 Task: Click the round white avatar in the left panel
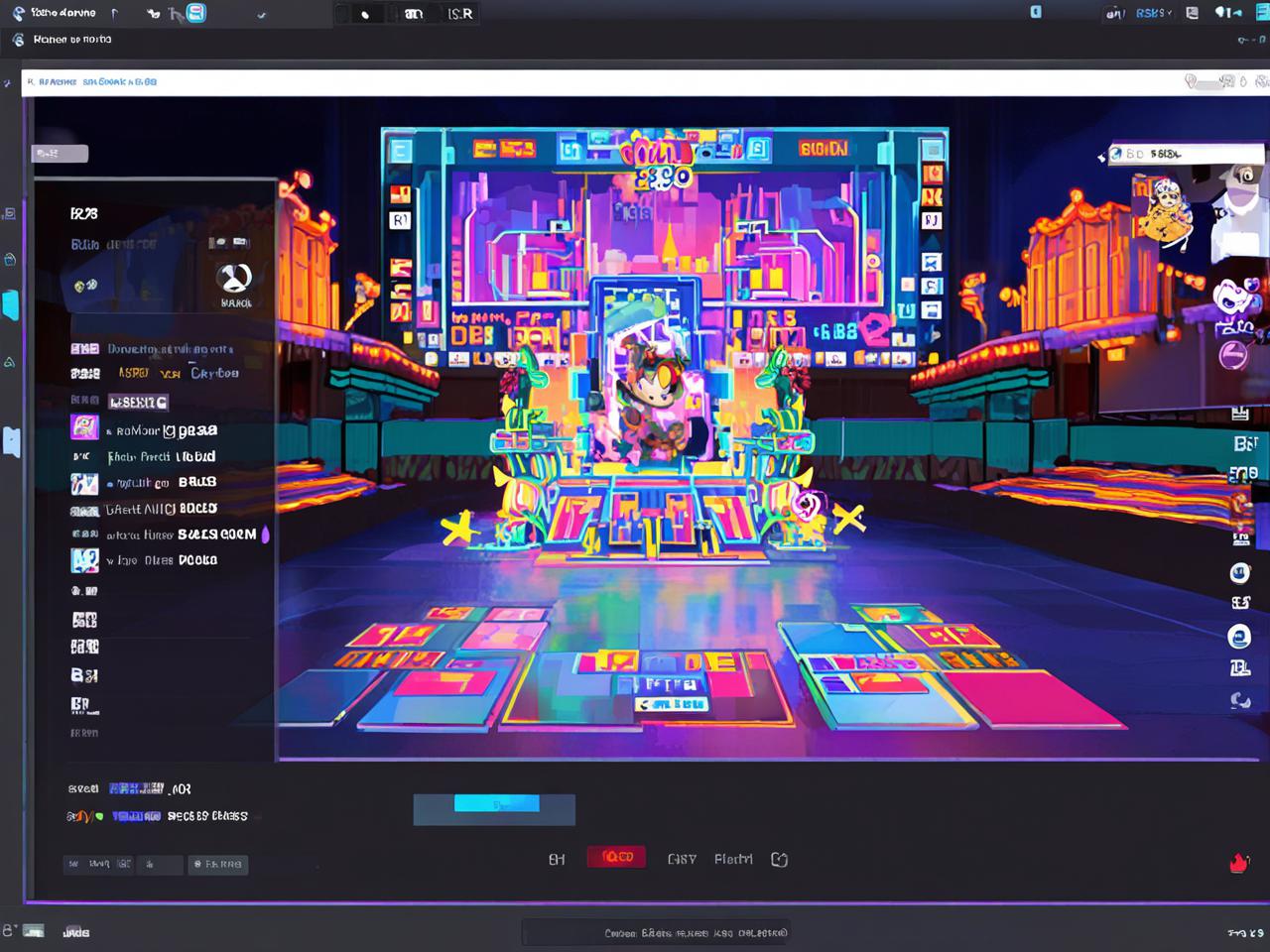(235, 279)
